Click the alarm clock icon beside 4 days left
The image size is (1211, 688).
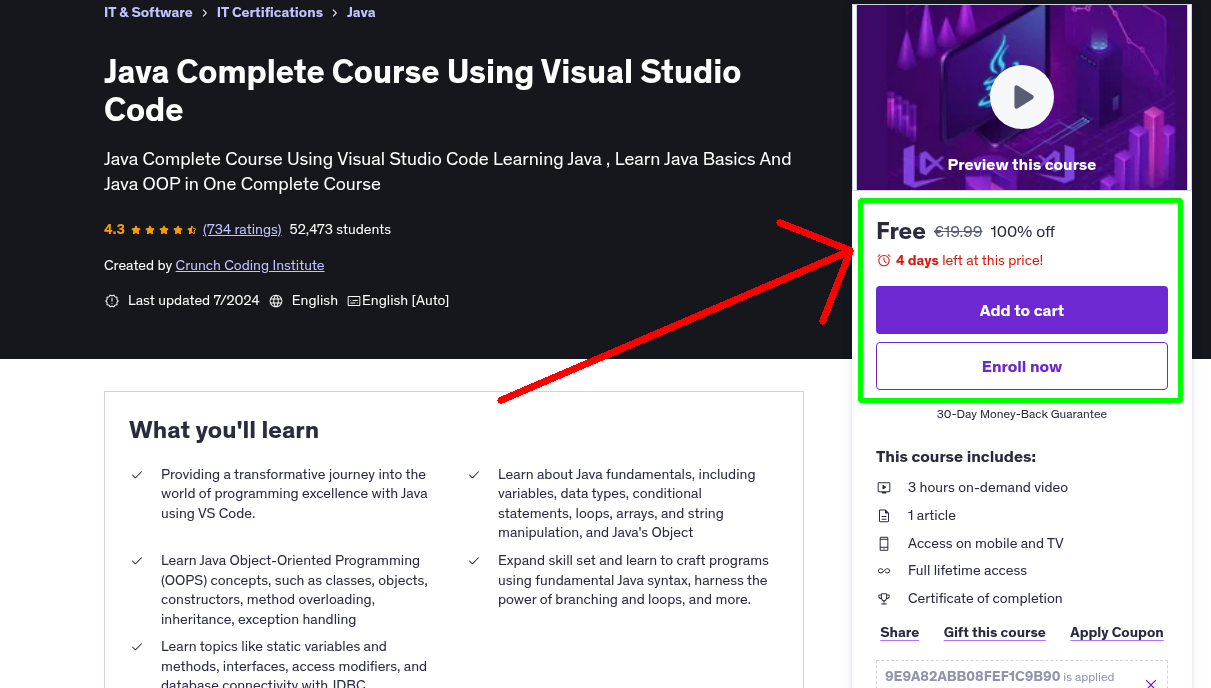click(x=883, y=260)
